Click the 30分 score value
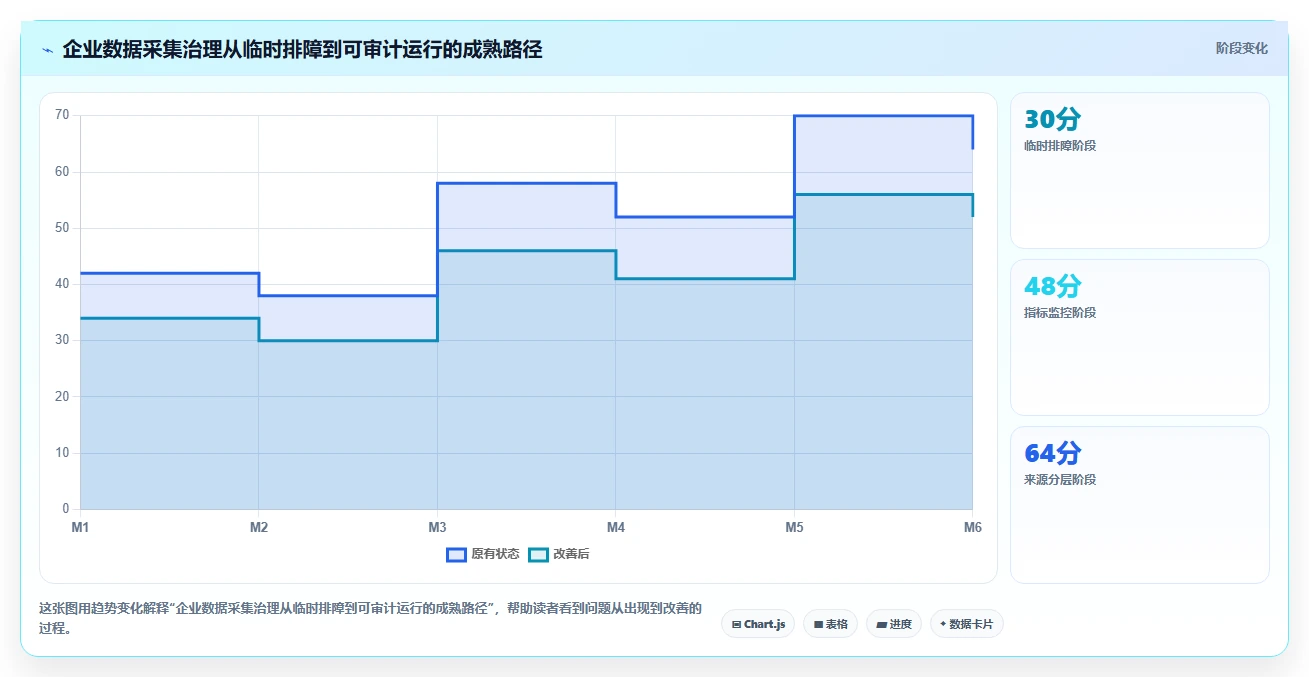Viewport: 1309px width, 677px height. point(1053,120)
